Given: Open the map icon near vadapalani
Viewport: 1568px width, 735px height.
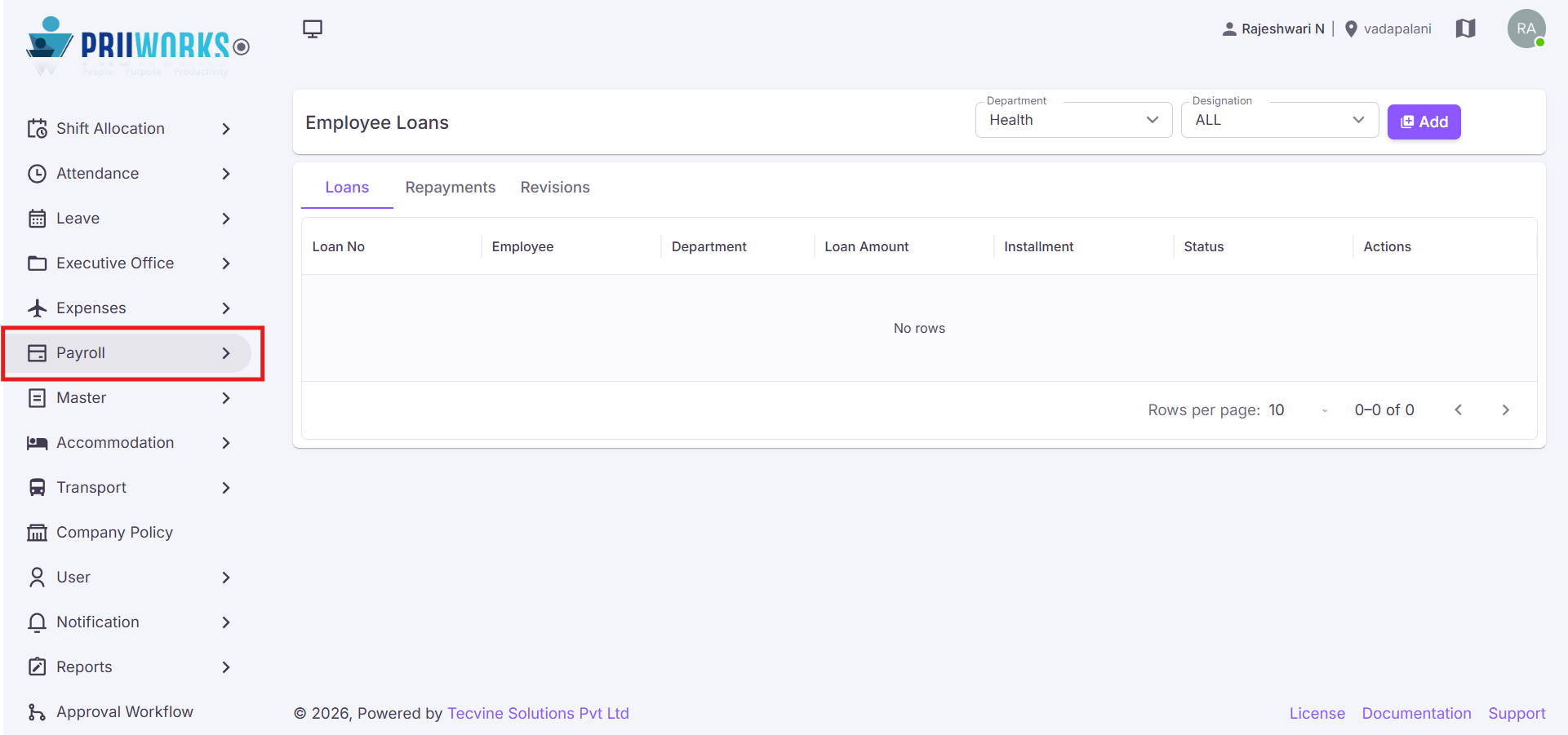Looking at the screenshot, I should (1465, 29).
